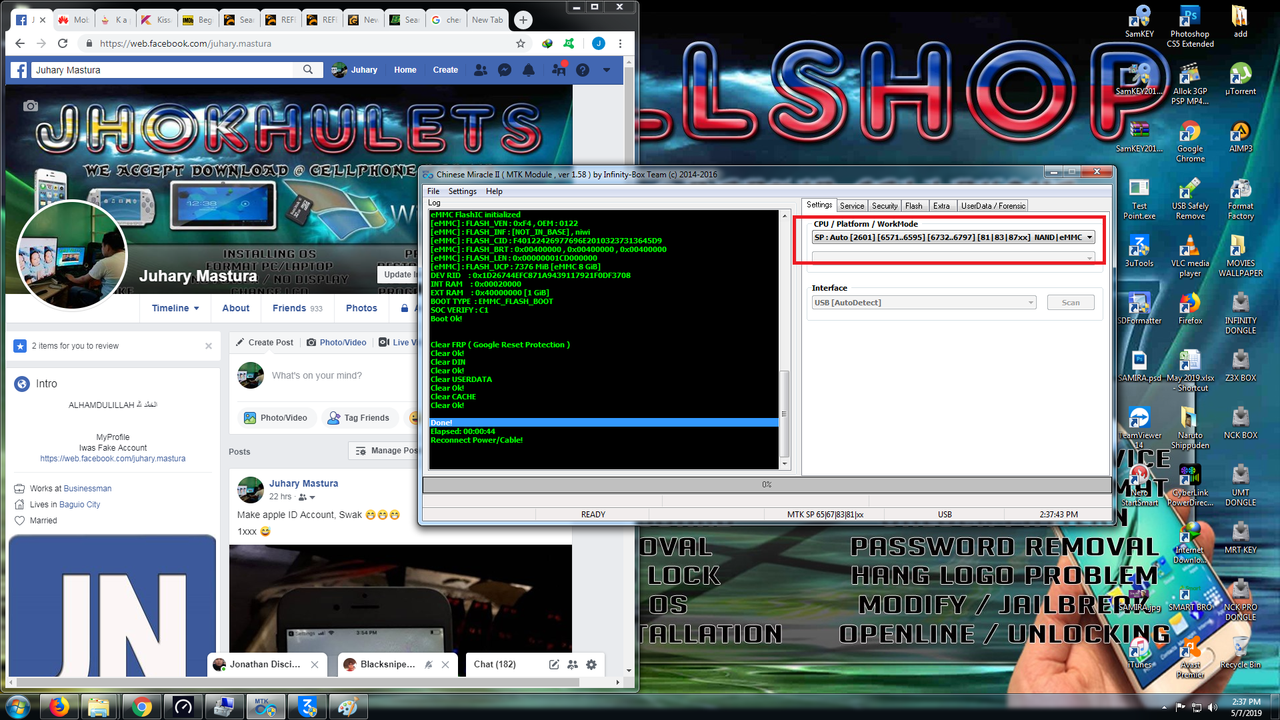Open Timeline dropdown on Facebook profile

[175, 308]
